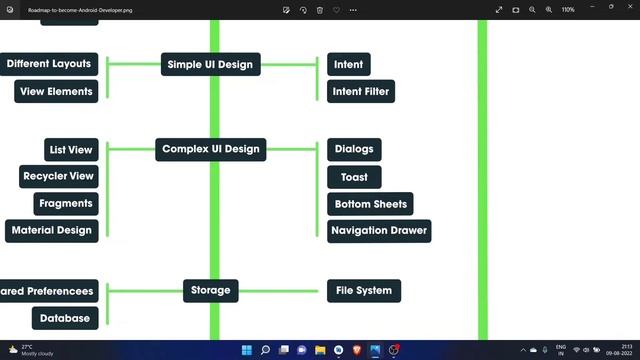Click the List View box
Screen dimensions: 640x360
pyautogui.click(x=71, y=150)
